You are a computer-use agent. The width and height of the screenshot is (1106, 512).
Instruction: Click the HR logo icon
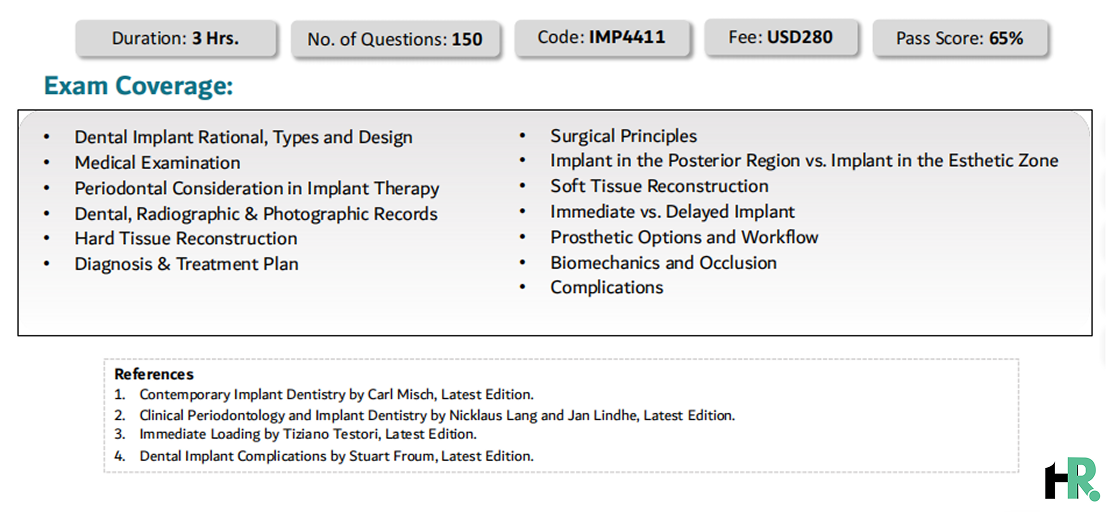[1071, 479]
